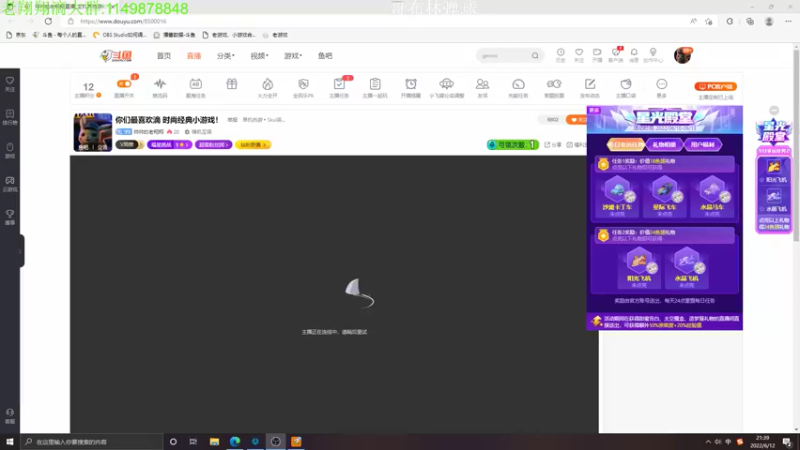The image size is (800, 450).
Task: Go to the 首页 home tab
Action: click(x=164, y=56)
